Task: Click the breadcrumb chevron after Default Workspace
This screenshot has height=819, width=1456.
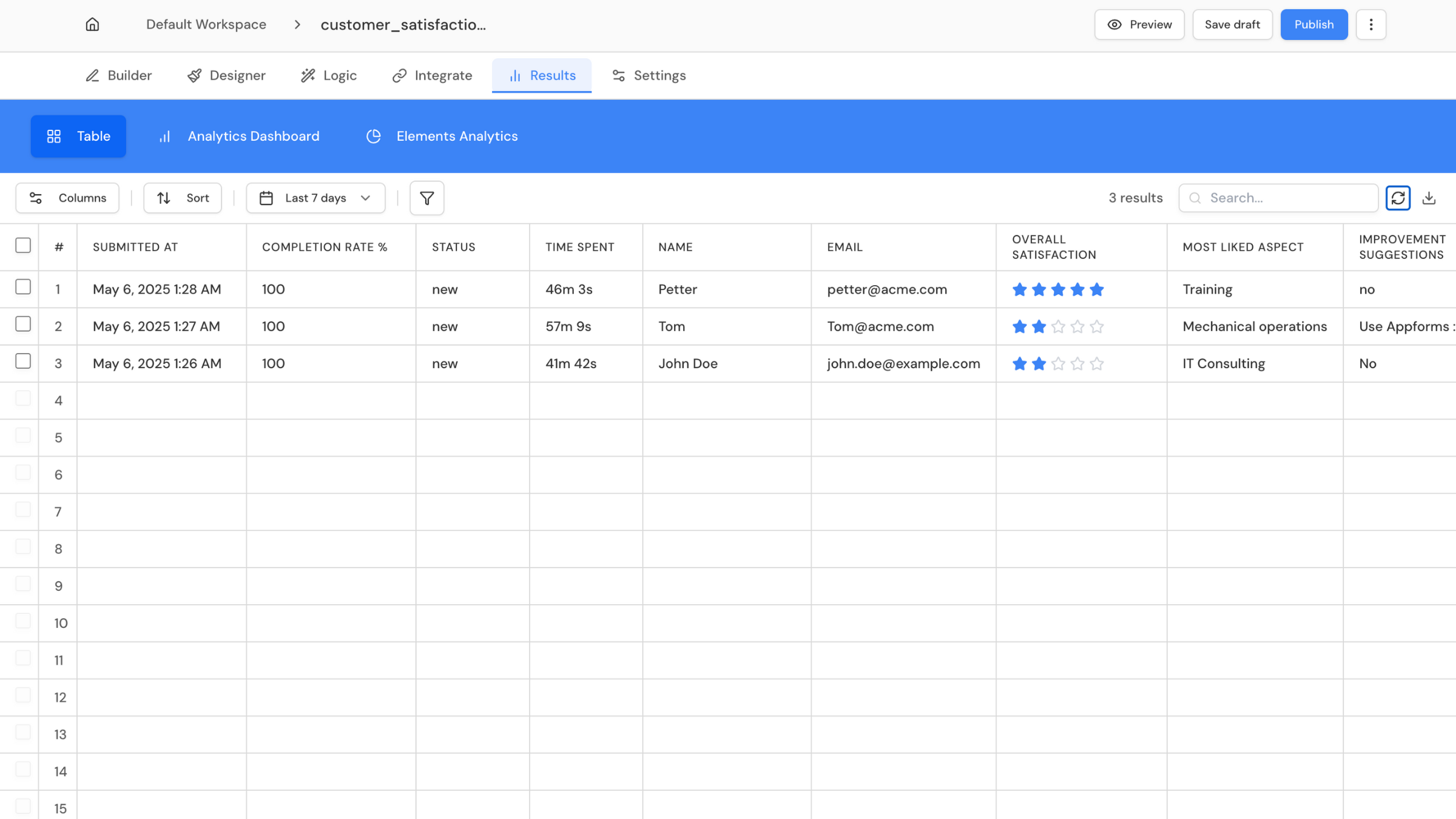Action: (297, 24)
